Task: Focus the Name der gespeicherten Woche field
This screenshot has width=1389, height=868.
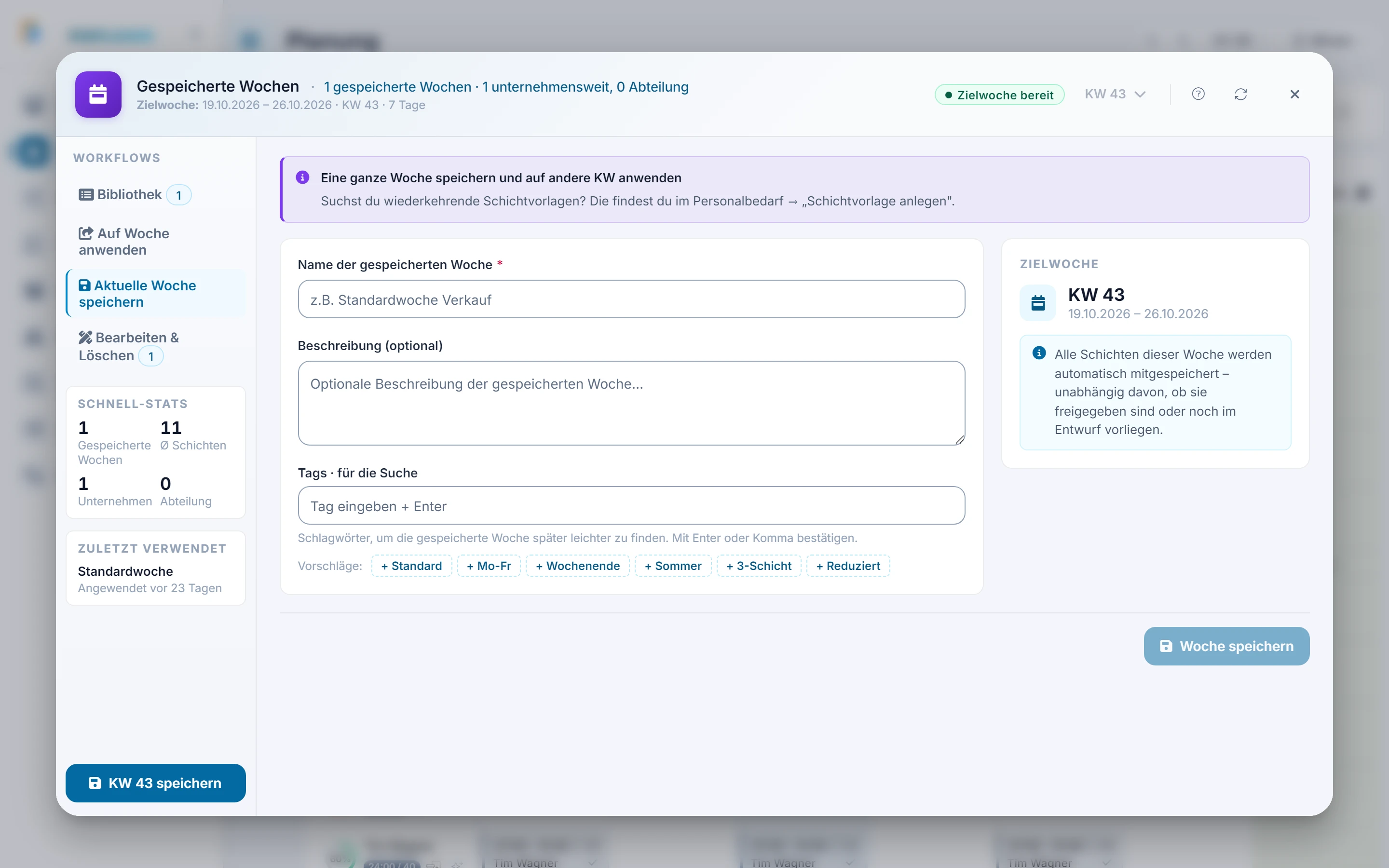Action: tap(631, 299)
